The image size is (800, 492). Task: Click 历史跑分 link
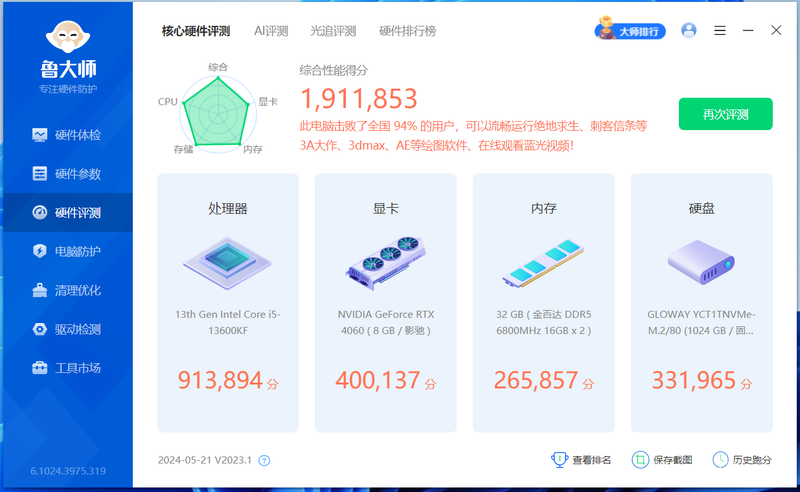[x=742, y=460]
